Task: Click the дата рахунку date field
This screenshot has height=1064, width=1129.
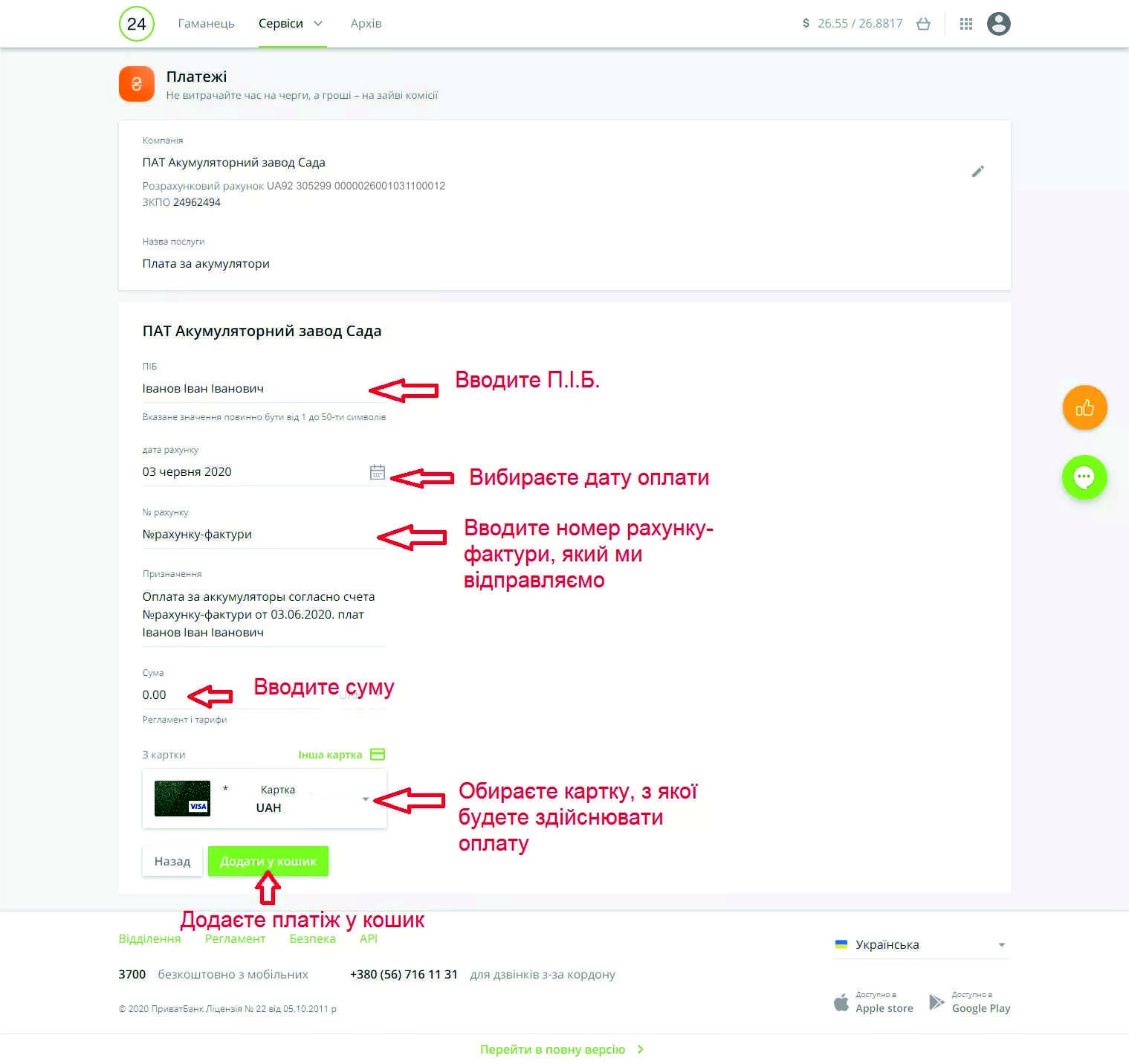Action: [x=264, y=472]
